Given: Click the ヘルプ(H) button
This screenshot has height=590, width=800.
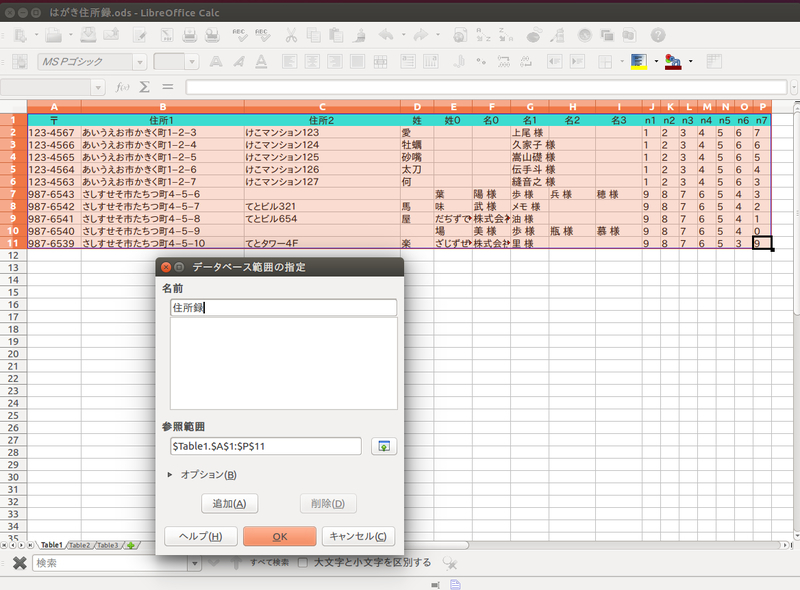Looking at the screenshot, I should pyautogui.click(x=201, y=536).
